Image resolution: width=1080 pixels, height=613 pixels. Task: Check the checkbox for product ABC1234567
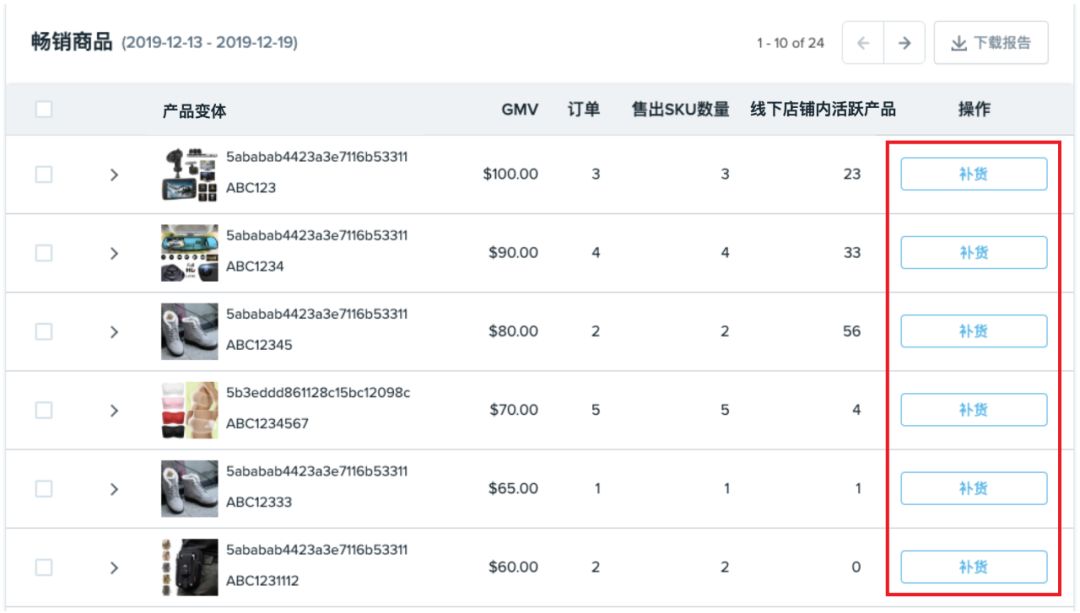[x=42, y=409]
